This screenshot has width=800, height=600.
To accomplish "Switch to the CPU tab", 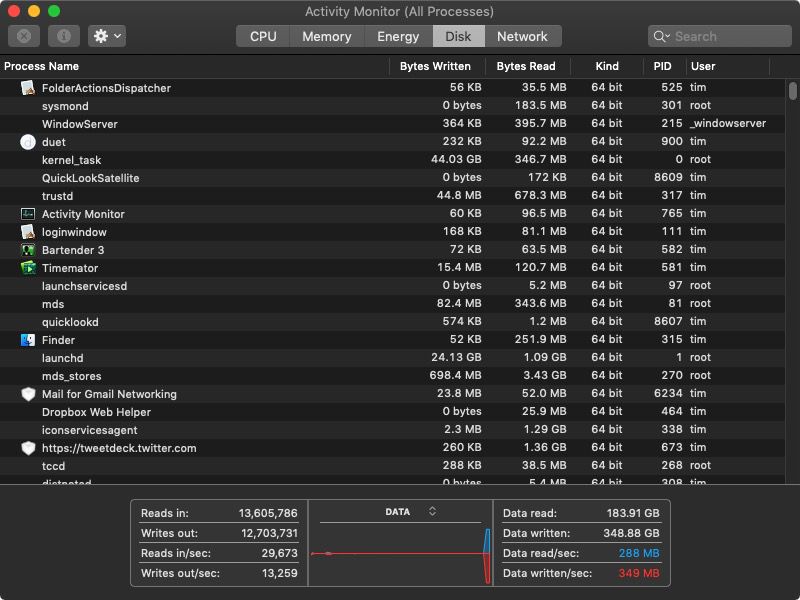I will pos(262,36).
